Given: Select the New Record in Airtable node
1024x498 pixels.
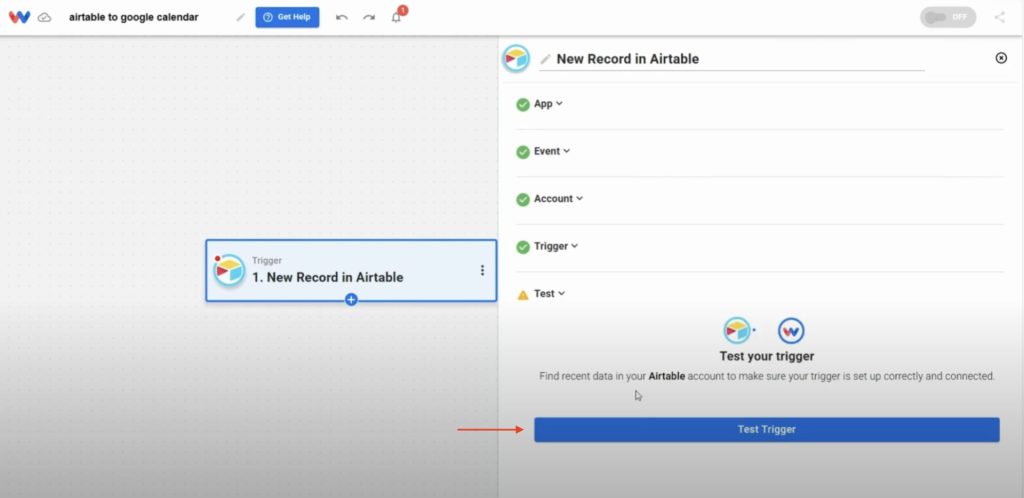Looking at the screenshot, I should click(x=351, y=270).
